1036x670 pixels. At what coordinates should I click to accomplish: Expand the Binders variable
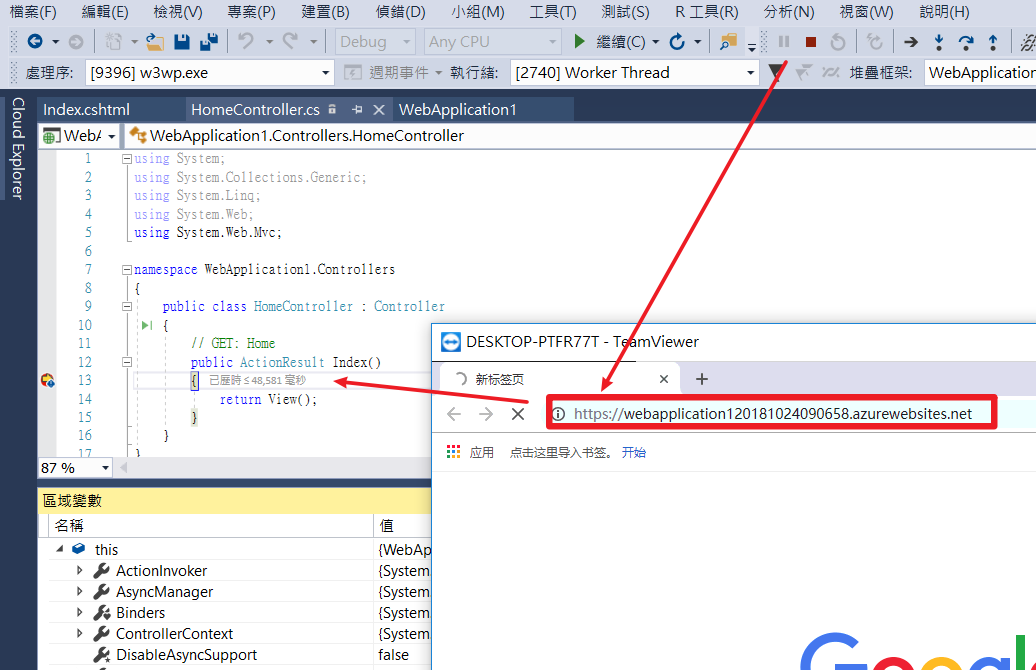point(80,613)
